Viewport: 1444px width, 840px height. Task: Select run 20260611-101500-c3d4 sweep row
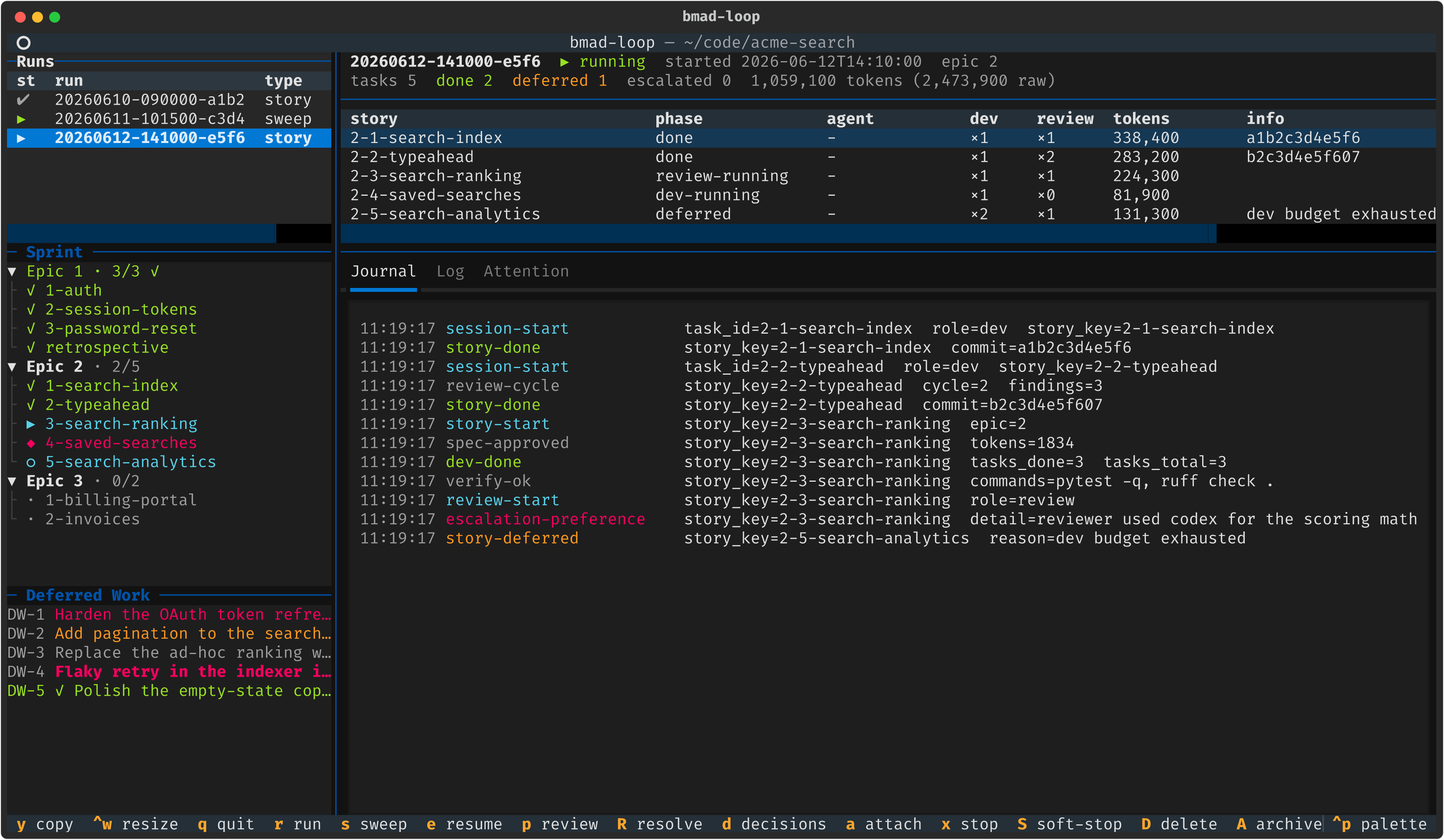pyautogui.click(x=169, y=119)
